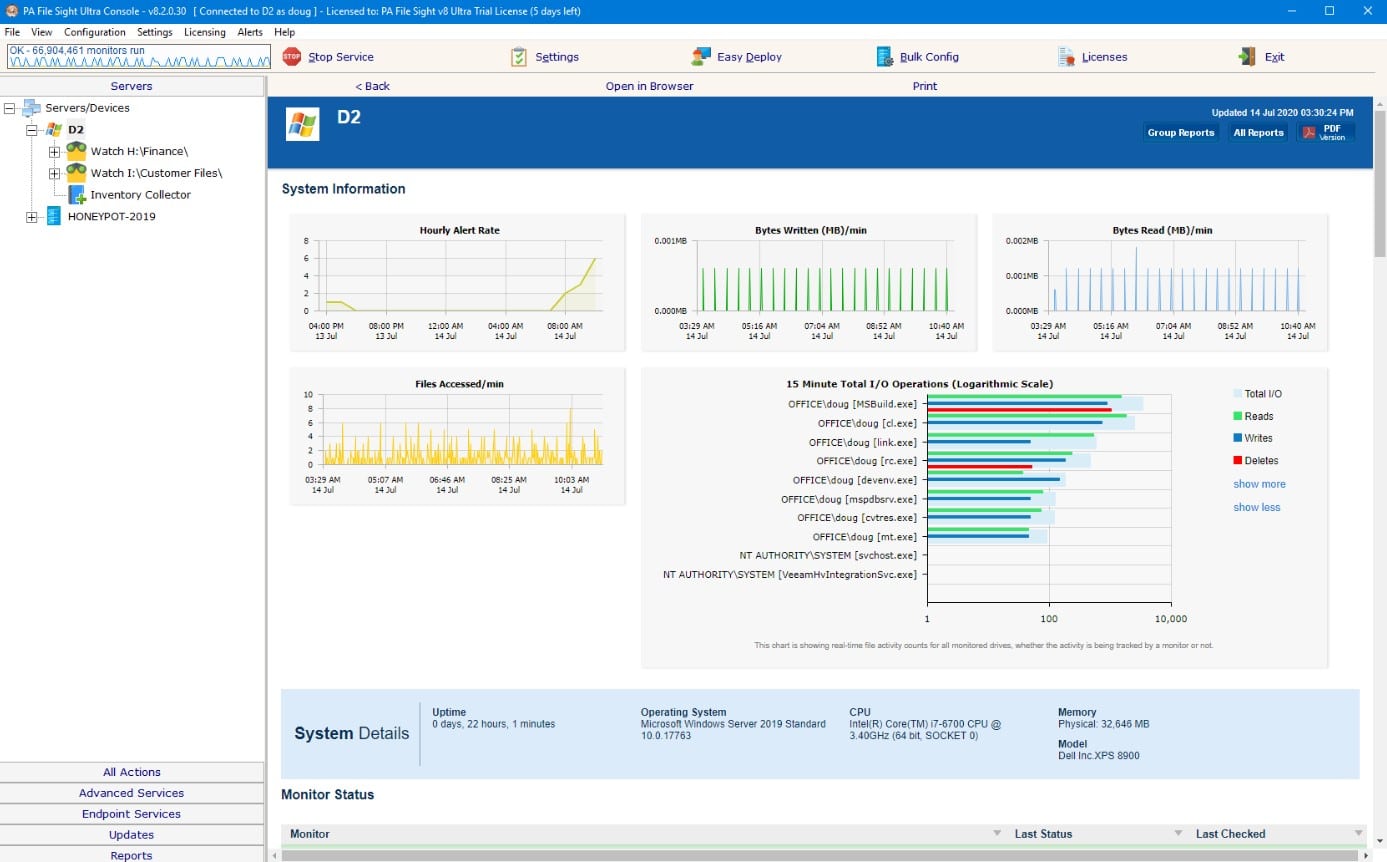Open the File menu
Screen dimensions: 1387x862
(12, 32)
